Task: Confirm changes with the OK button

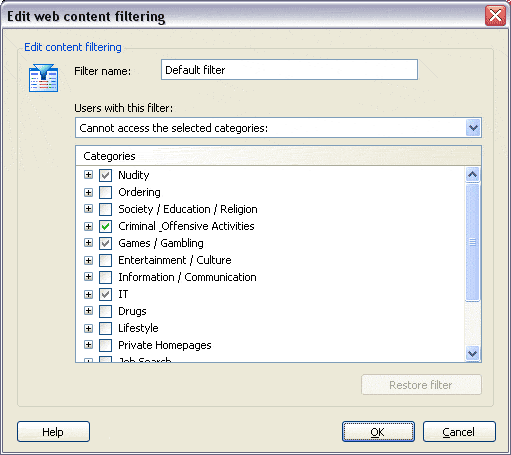Action: pos(378,432)
